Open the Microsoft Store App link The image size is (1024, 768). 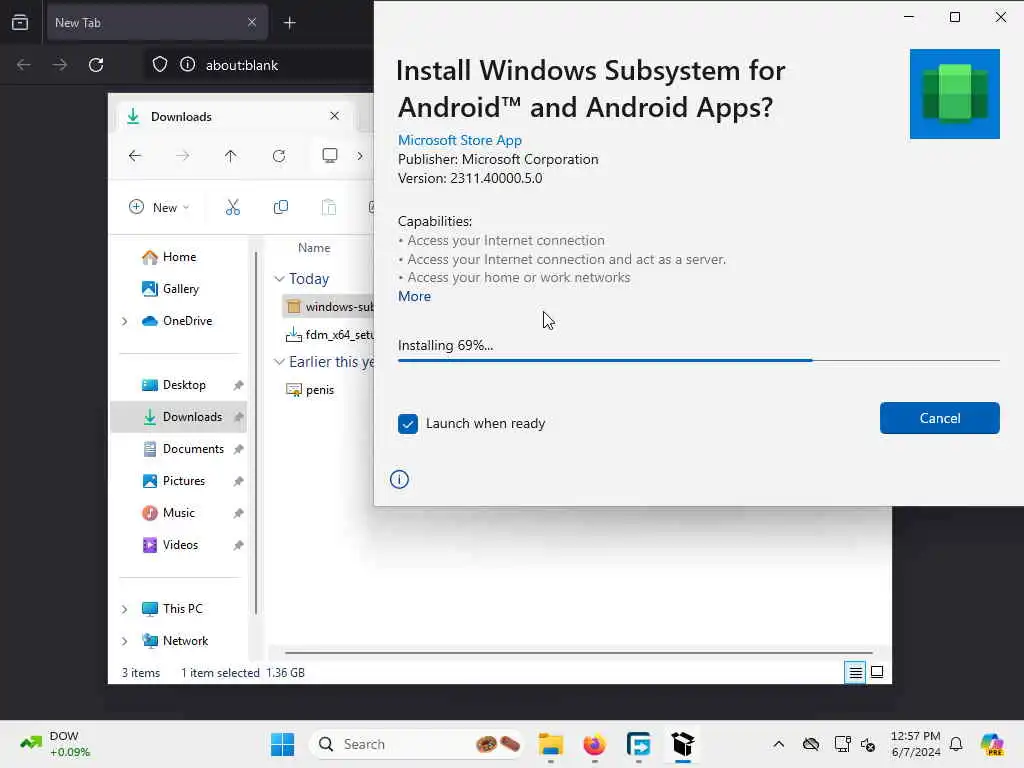pyautogui.click(x=460, y=140)
